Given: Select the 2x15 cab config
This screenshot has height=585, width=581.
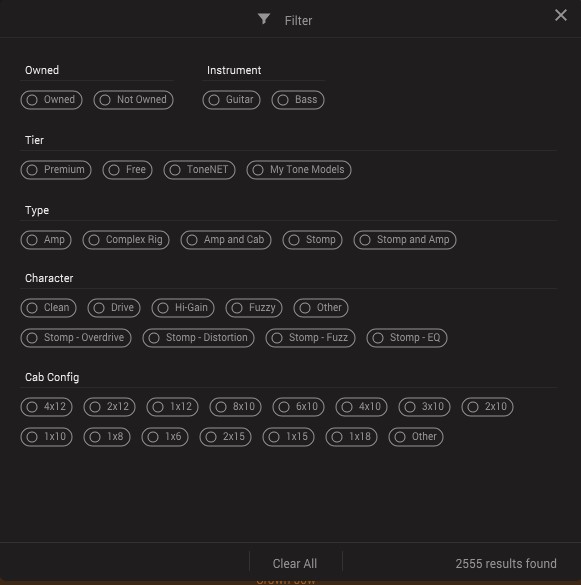Looking at the screenshot, I should [225, 437].
